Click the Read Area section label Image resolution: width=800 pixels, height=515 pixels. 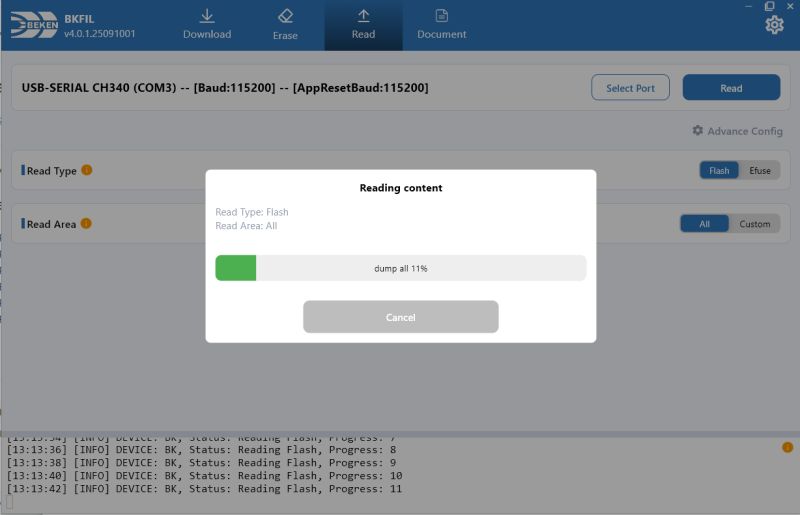tap(51, 224)
